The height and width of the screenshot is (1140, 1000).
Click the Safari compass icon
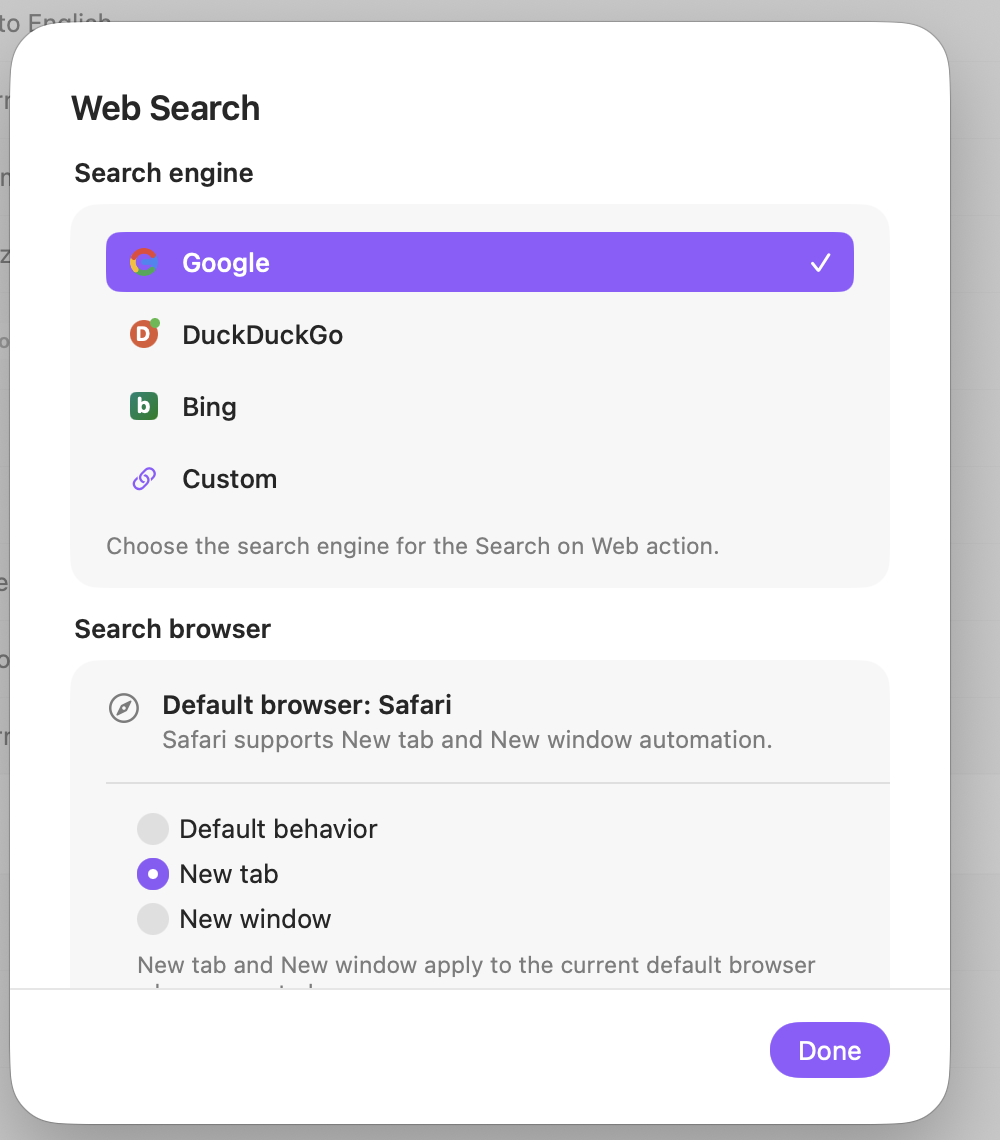coord(124,707)
